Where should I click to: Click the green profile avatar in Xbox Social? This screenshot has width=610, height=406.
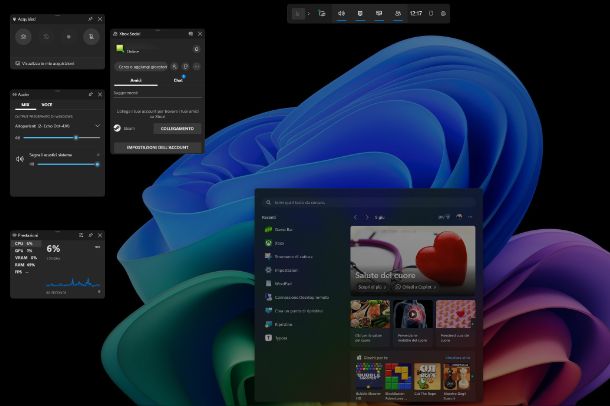point(120,49)
